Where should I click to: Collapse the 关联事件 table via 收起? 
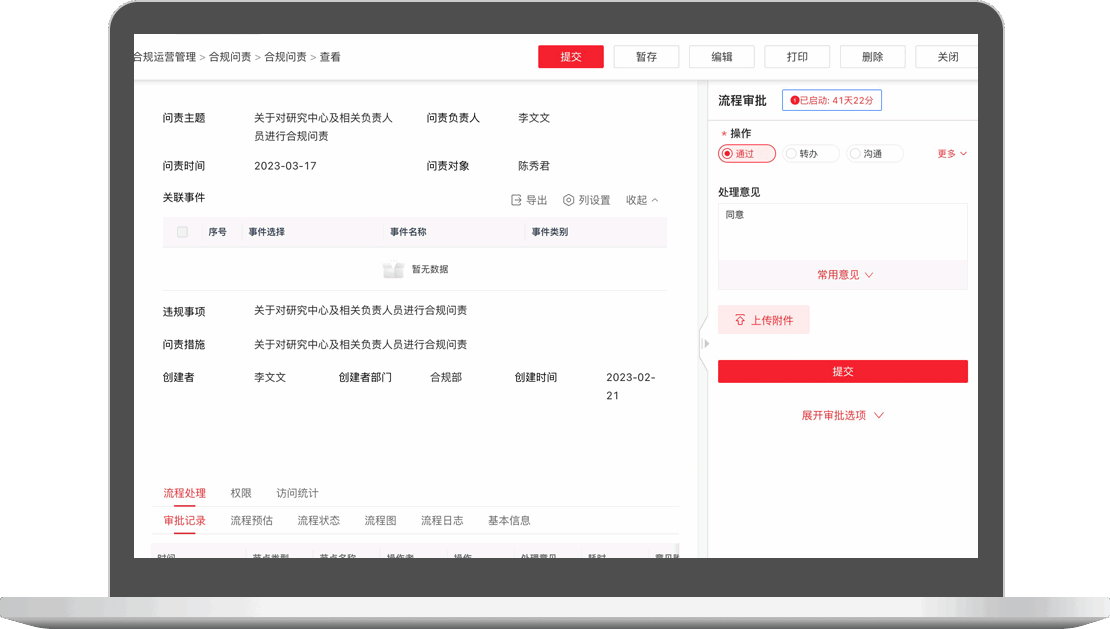pyautogui.click(x=642, y=200)
